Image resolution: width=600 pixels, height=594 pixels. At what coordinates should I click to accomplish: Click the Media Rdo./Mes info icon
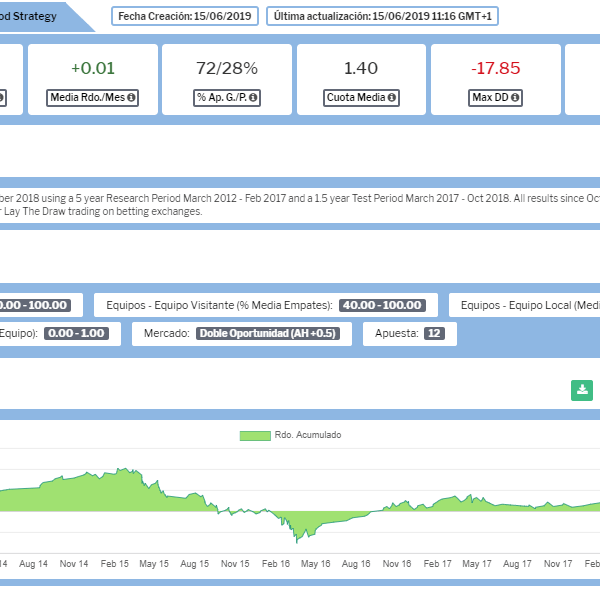(132, 98)
